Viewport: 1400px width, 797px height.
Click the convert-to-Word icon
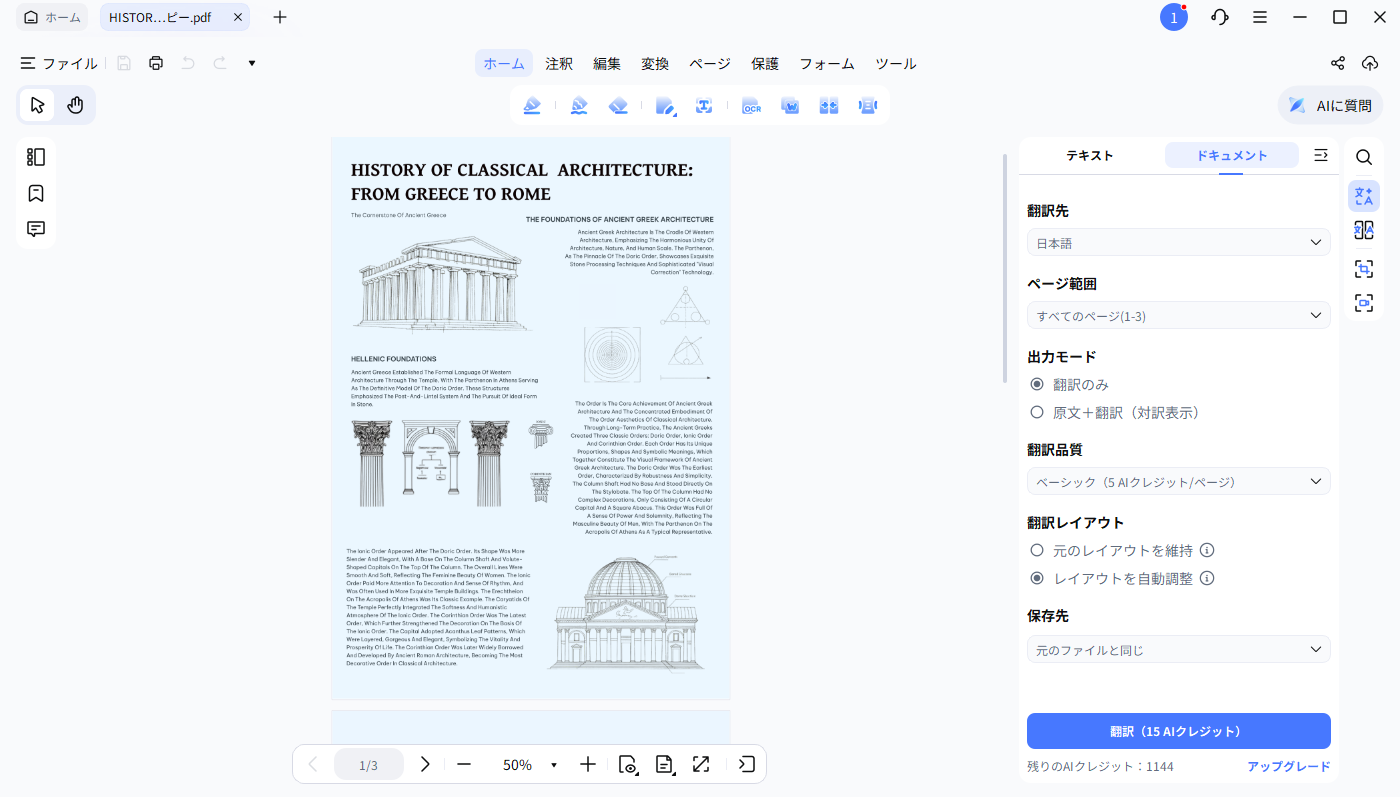click(x=790, y=106)
